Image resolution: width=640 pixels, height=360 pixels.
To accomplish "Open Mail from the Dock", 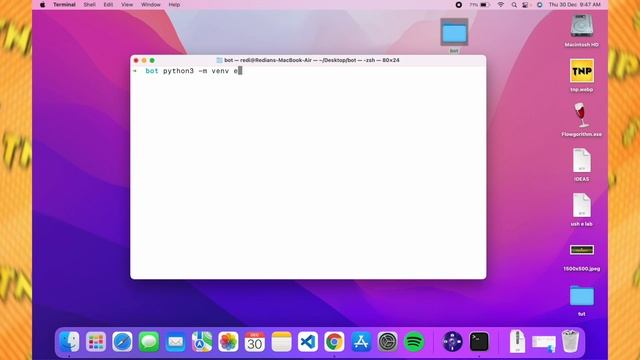I will tap(176, 342).
